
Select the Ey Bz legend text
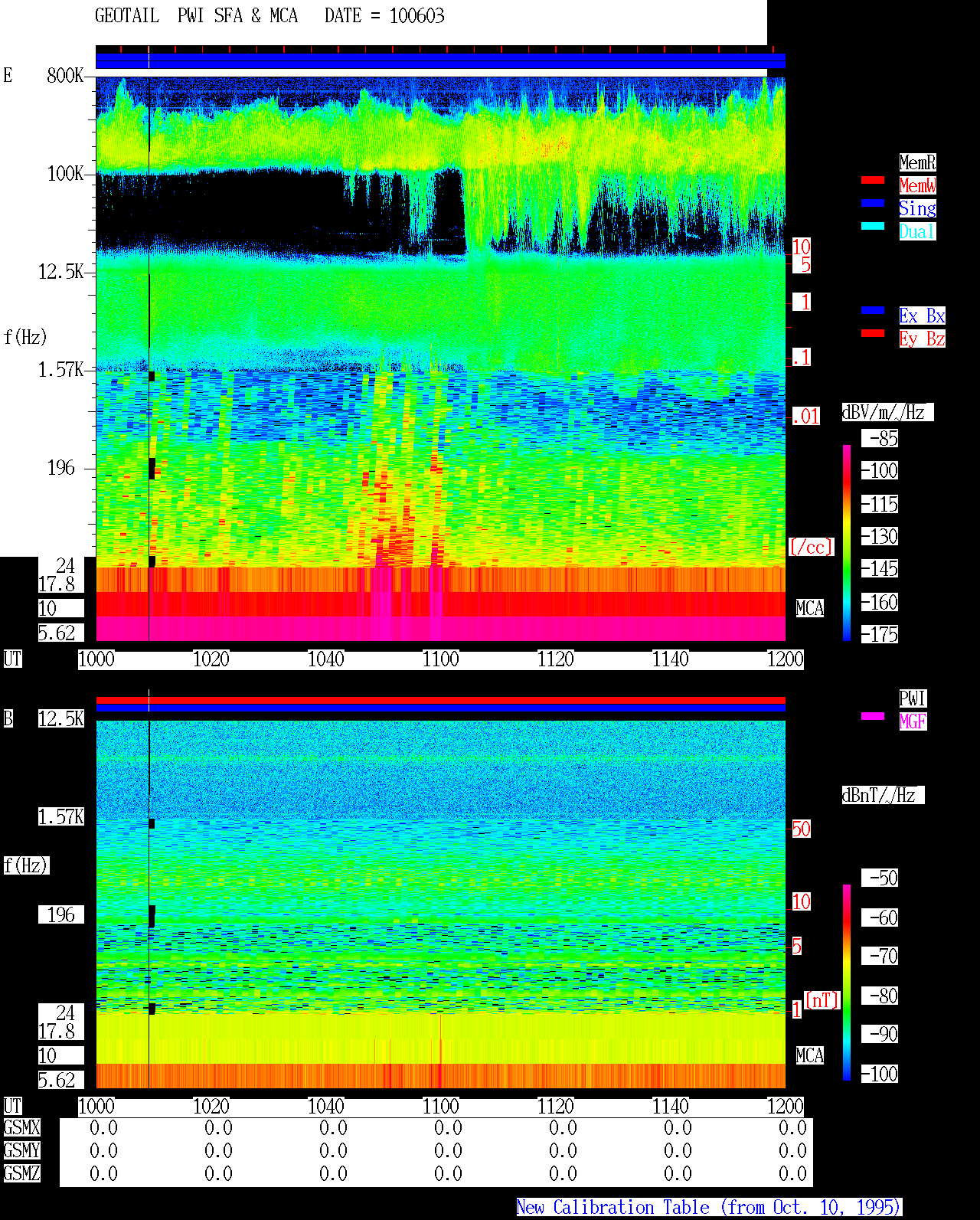pos(922,339)
